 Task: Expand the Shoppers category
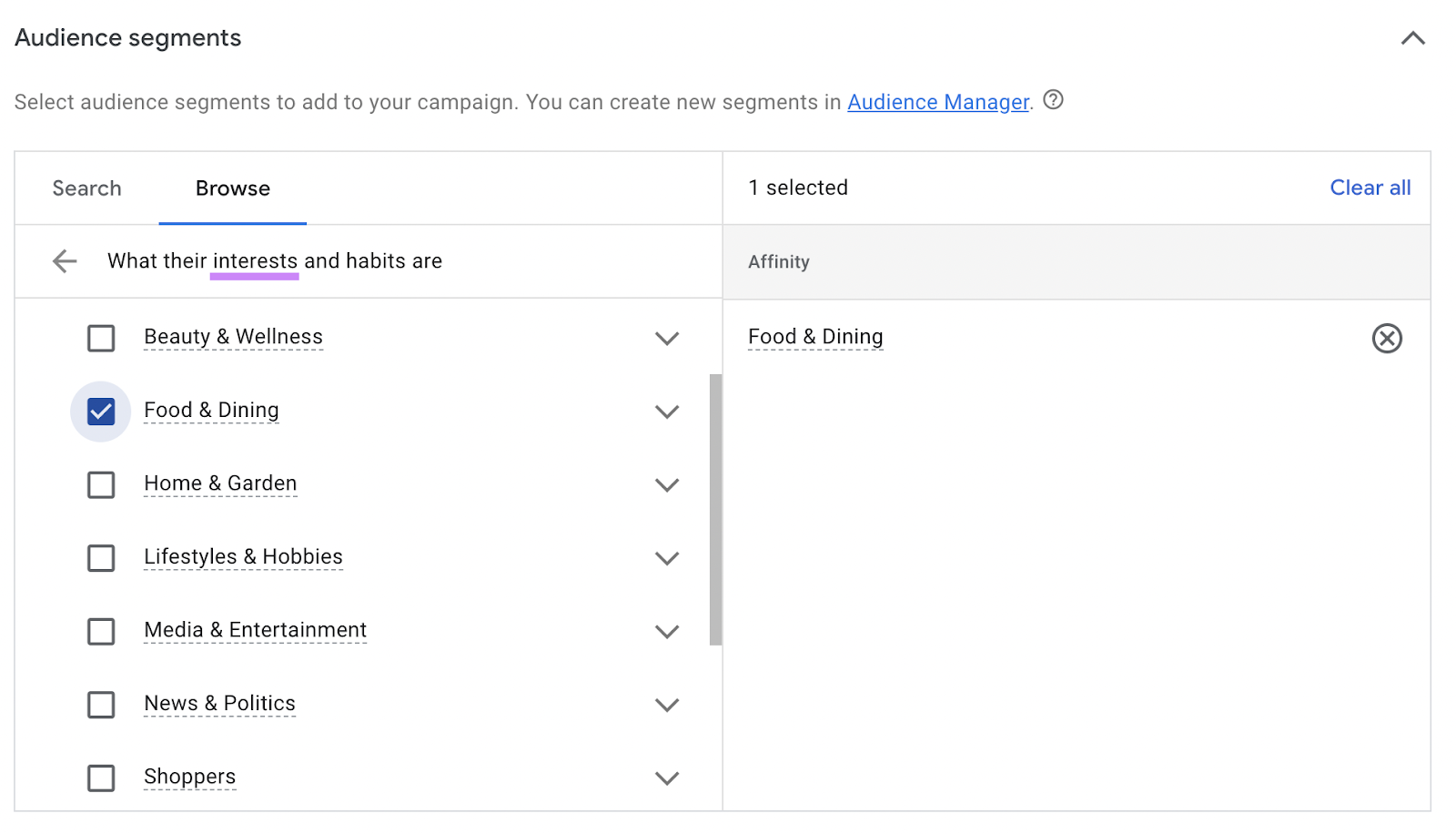(x=667, y=778)
